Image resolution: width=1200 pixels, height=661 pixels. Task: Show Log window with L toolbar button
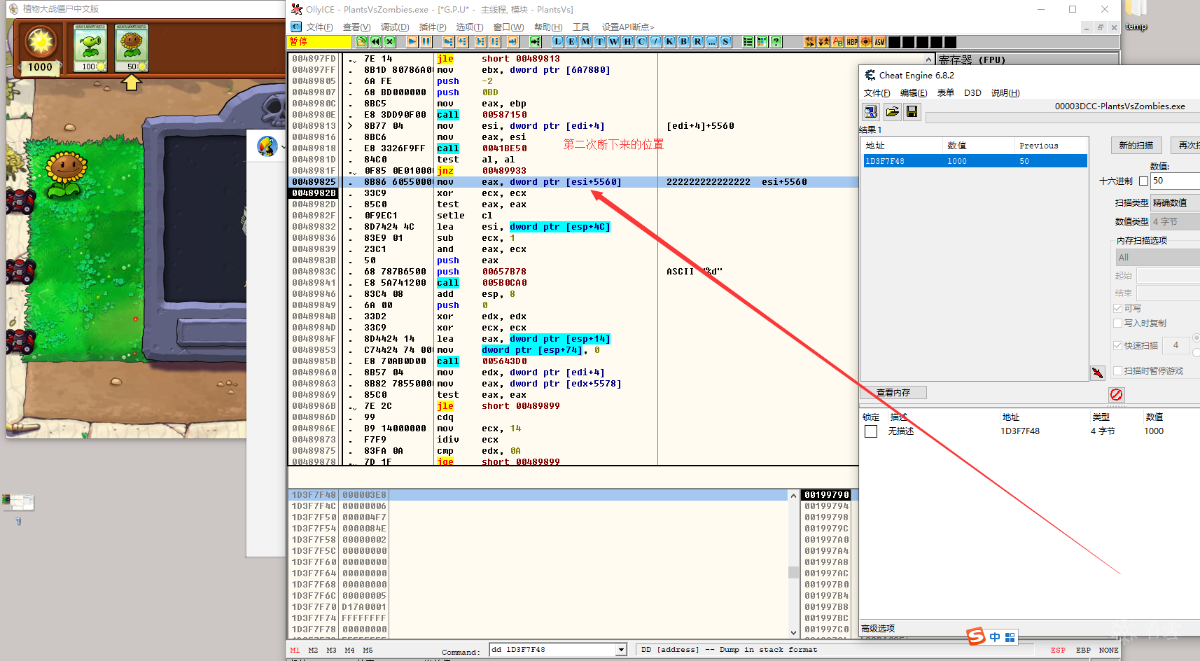pos(558,42)
